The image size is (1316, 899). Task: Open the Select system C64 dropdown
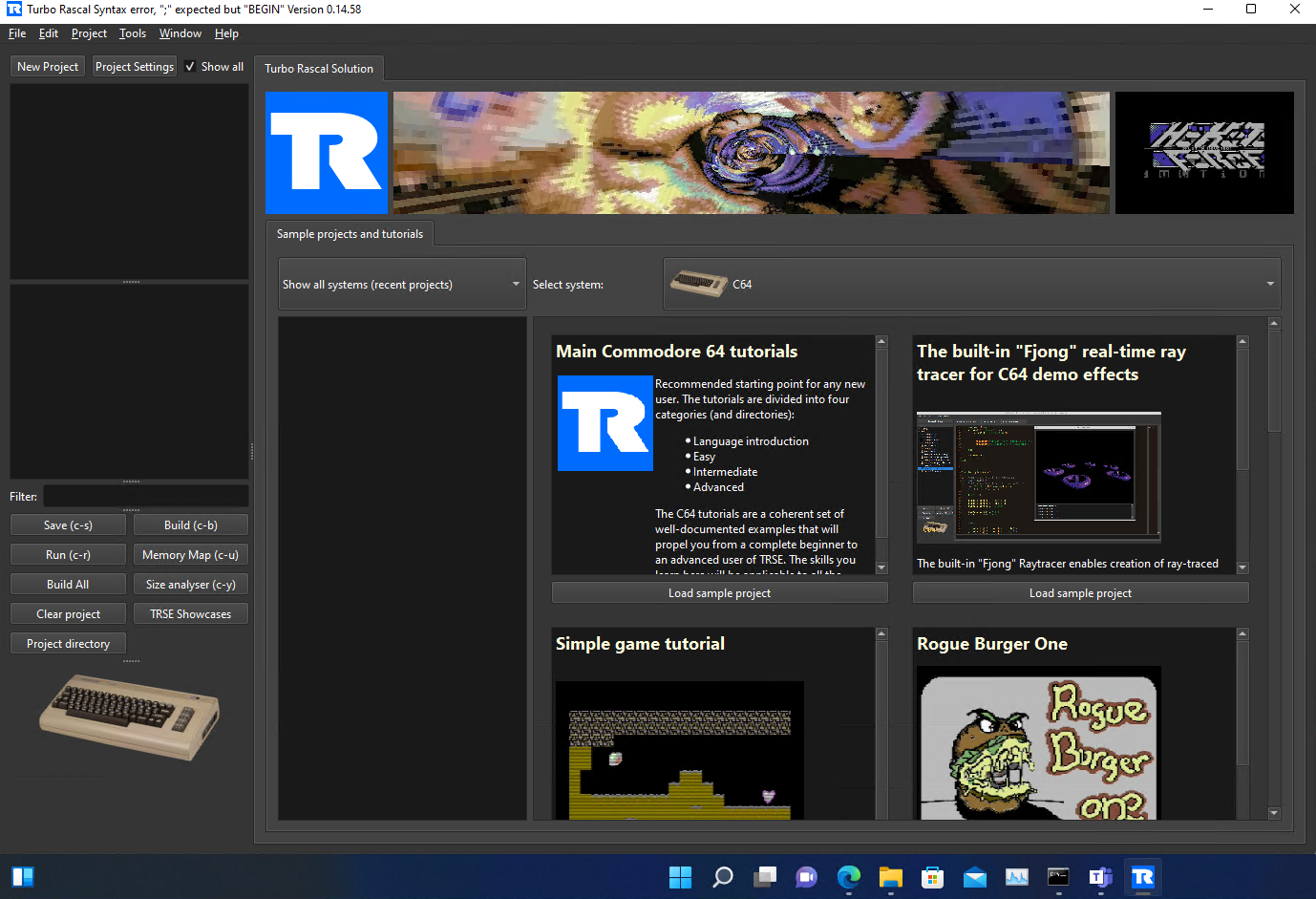click(x=971, y=285)
